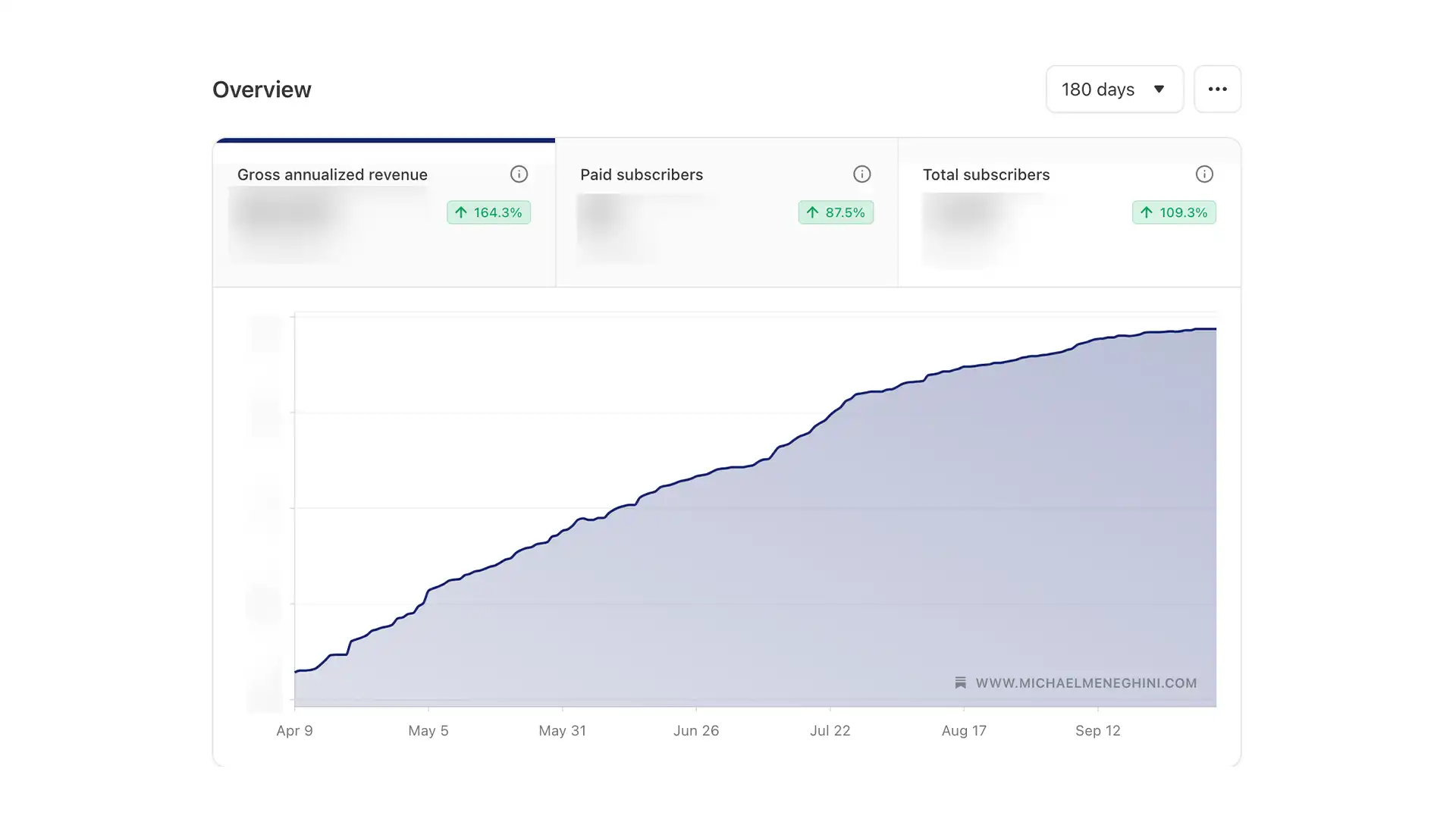
Task: Click the Apr 9 axis label
Action: click(x=294, y=731)
